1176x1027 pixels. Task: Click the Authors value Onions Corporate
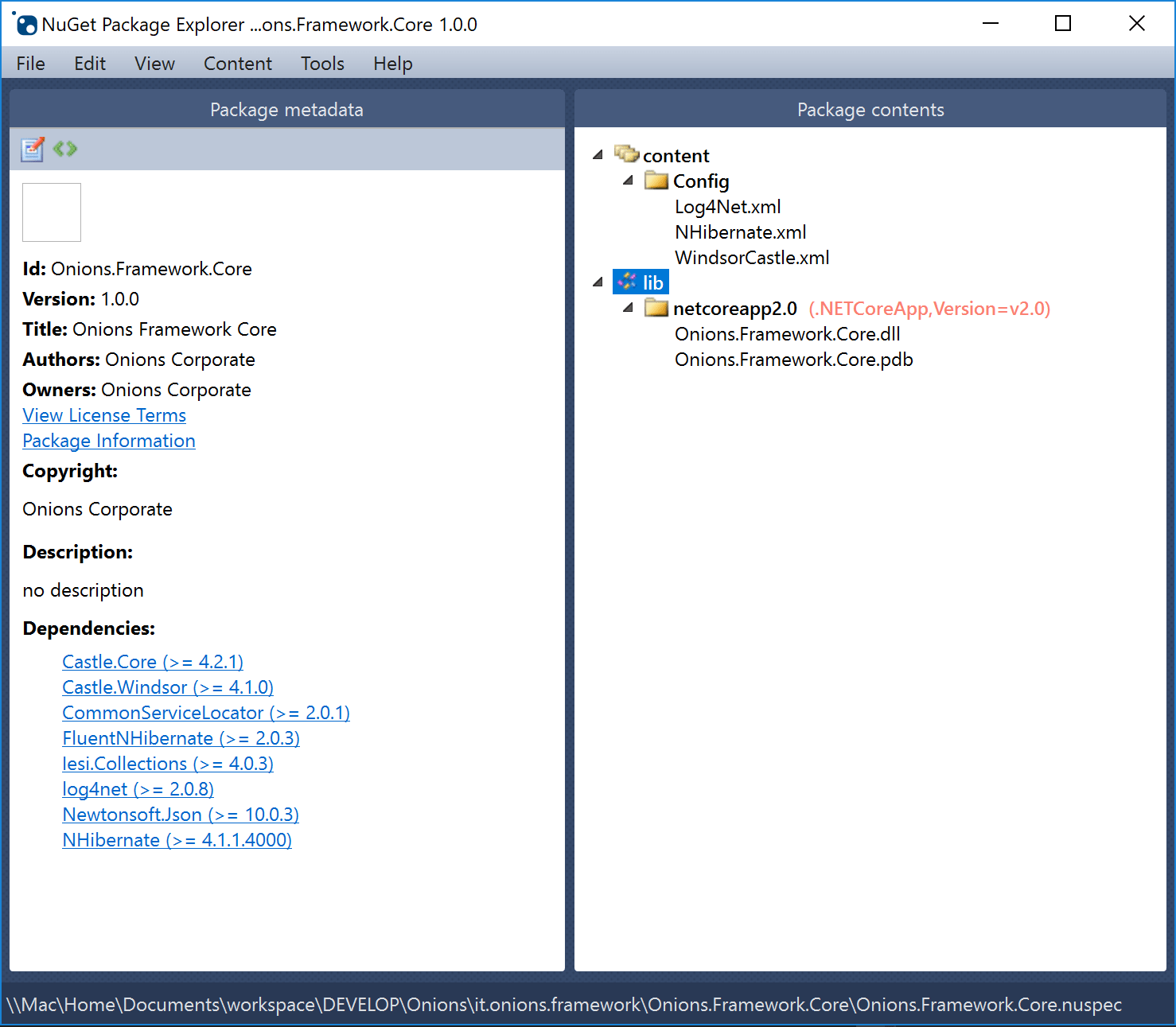[180, 360]
